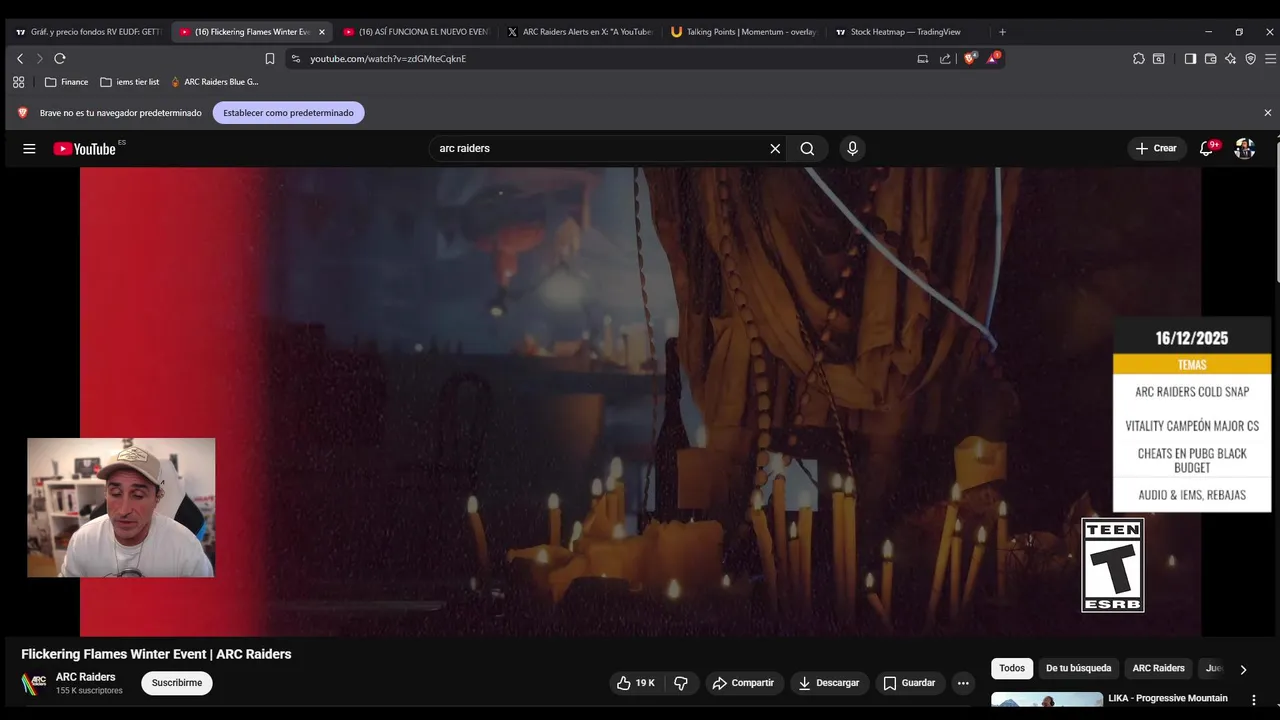
Task: Open a new browser tab
Action: coord(1002,32)
